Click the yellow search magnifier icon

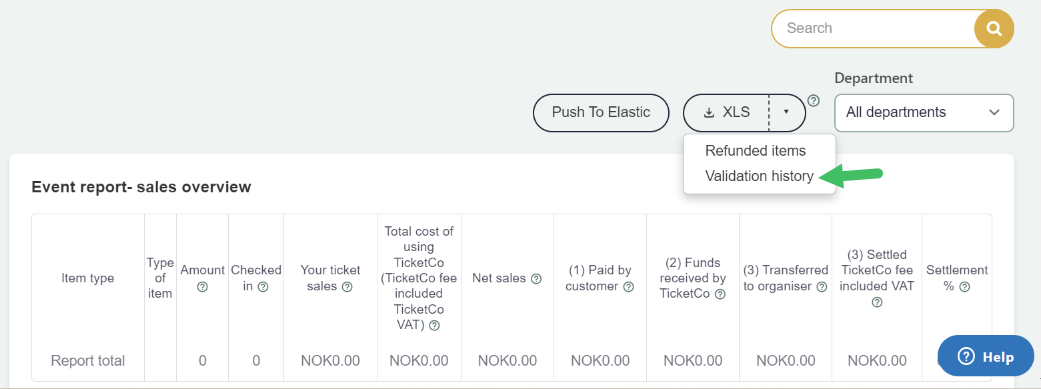[x=993, y=29]
